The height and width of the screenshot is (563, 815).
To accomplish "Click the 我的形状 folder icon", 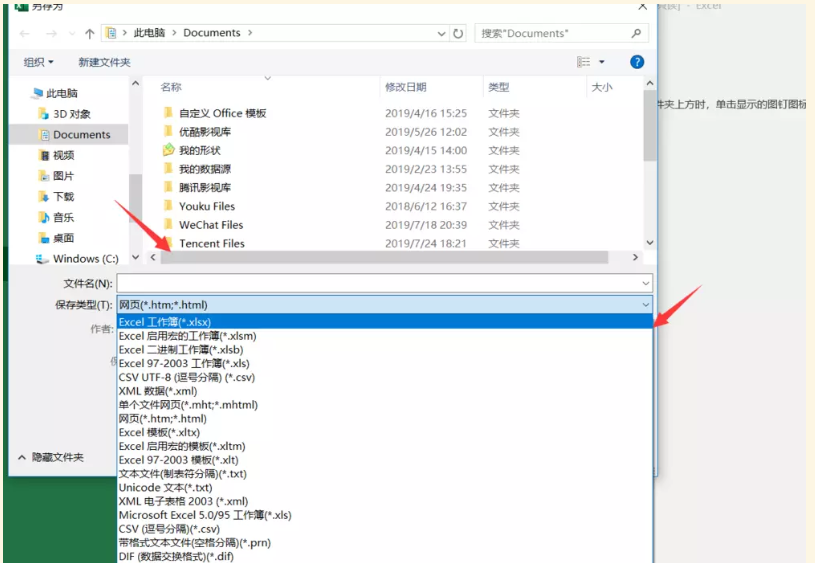I will coord(168,150).
